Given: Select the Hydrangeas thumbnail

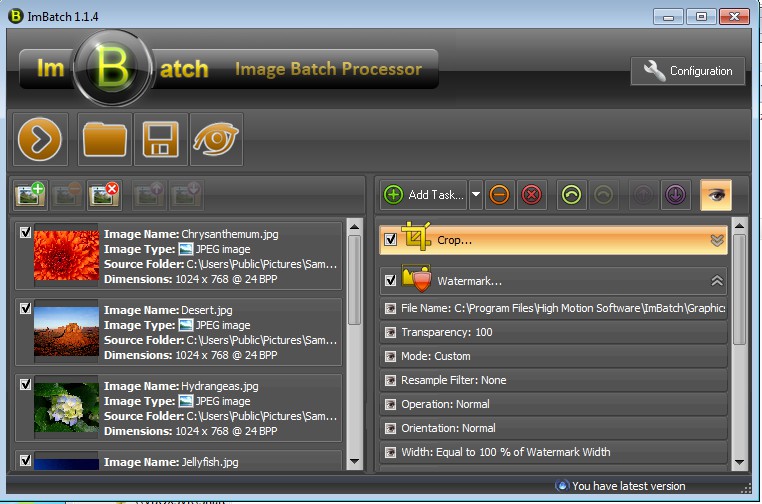Looking at the screenshot, I should click(67, 407).
